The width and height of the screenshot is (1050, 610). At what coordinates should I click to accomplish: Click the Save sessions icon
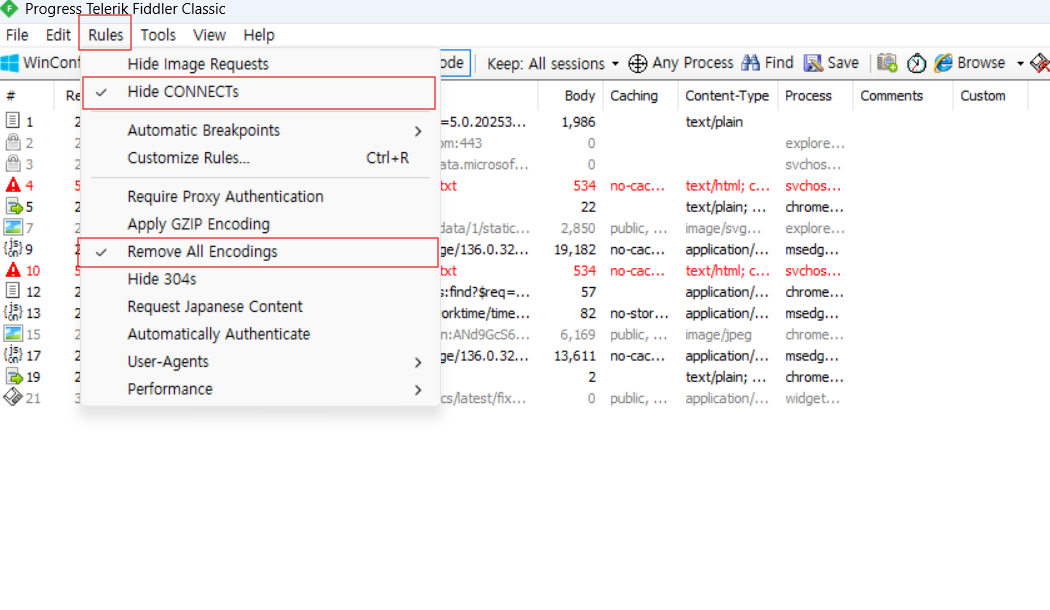tap(813, 63)
